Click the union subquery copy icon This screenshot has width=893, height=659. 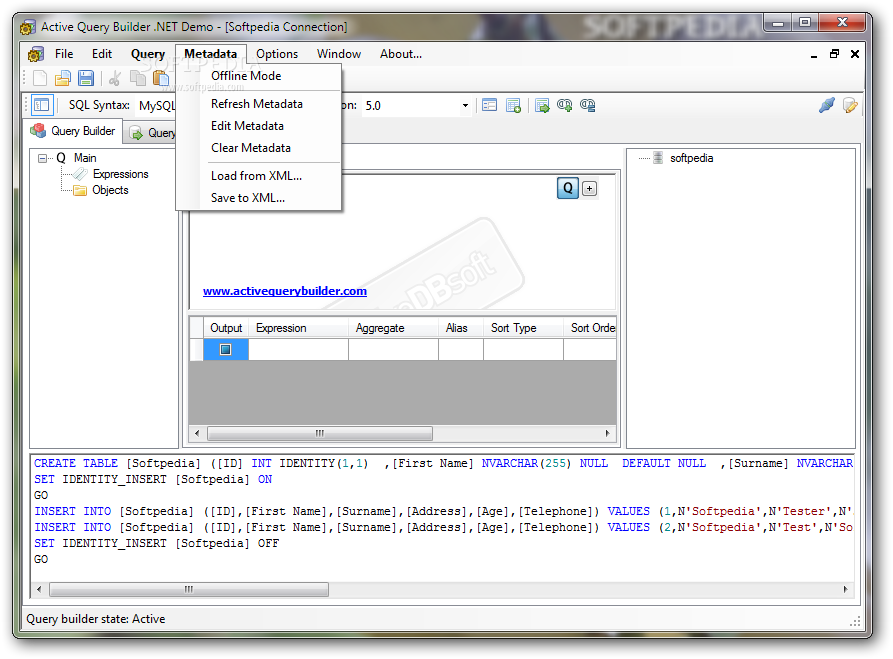click(587, 105)
